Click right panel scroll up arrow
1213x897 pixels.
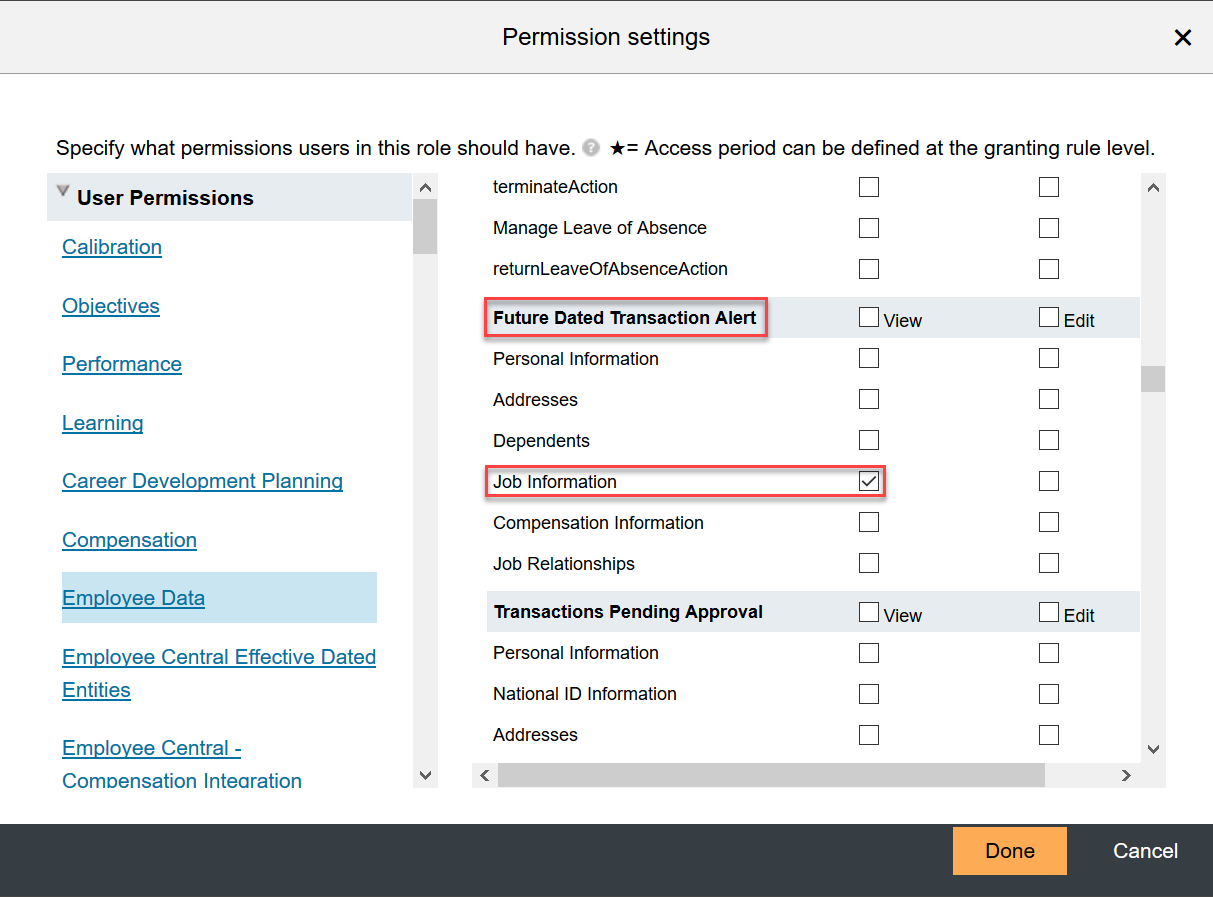1153,187
